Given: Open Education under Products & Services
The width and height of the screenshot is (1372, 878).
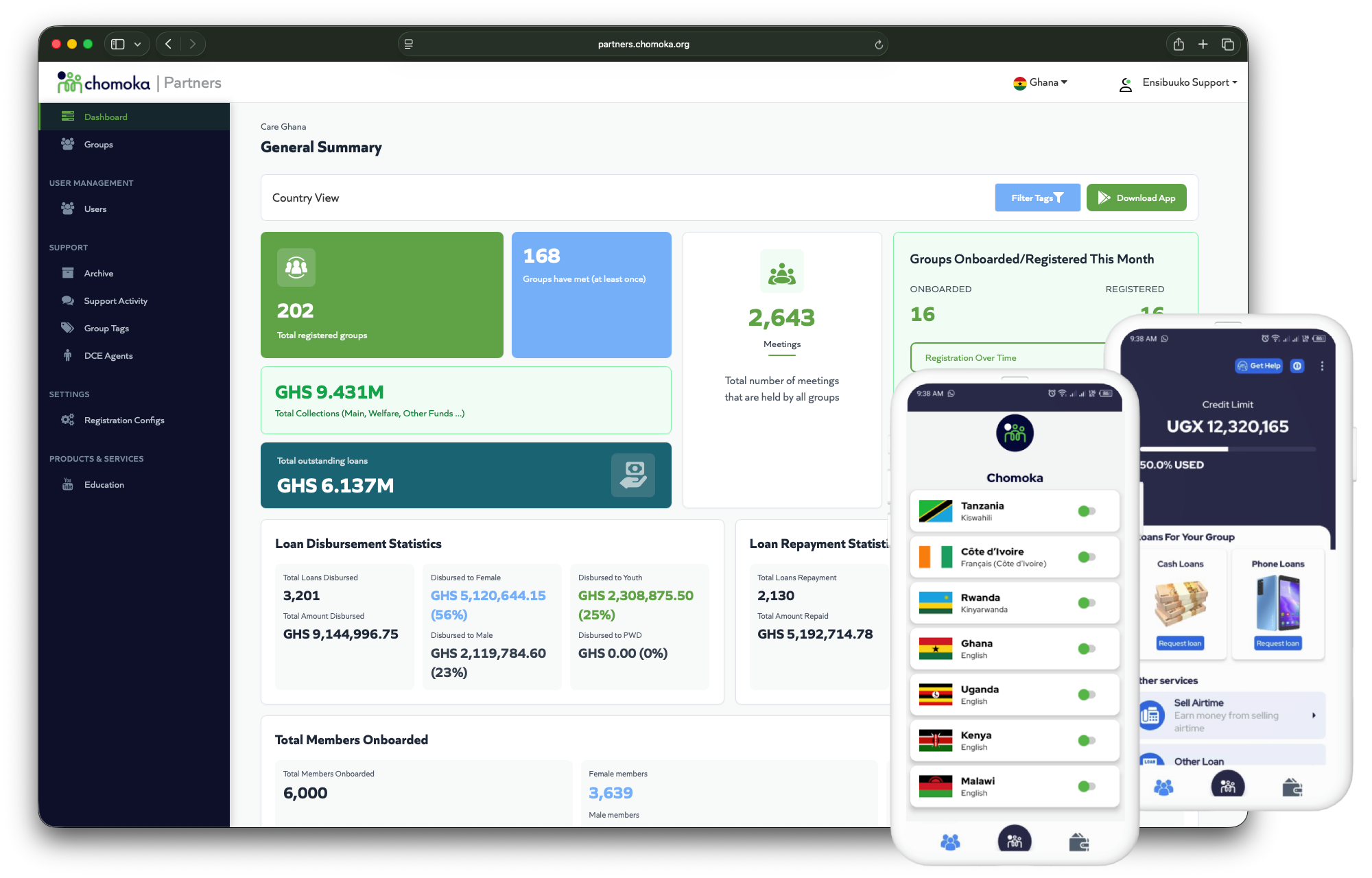Looking at the screenshot, I should point(67,484).
